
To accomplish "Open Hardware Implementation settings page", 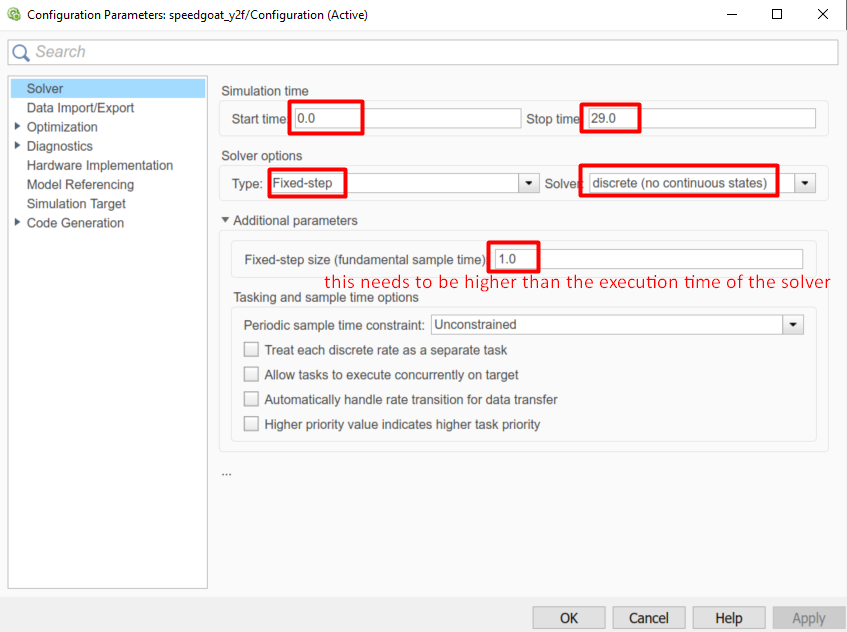I will click(99, 165).
